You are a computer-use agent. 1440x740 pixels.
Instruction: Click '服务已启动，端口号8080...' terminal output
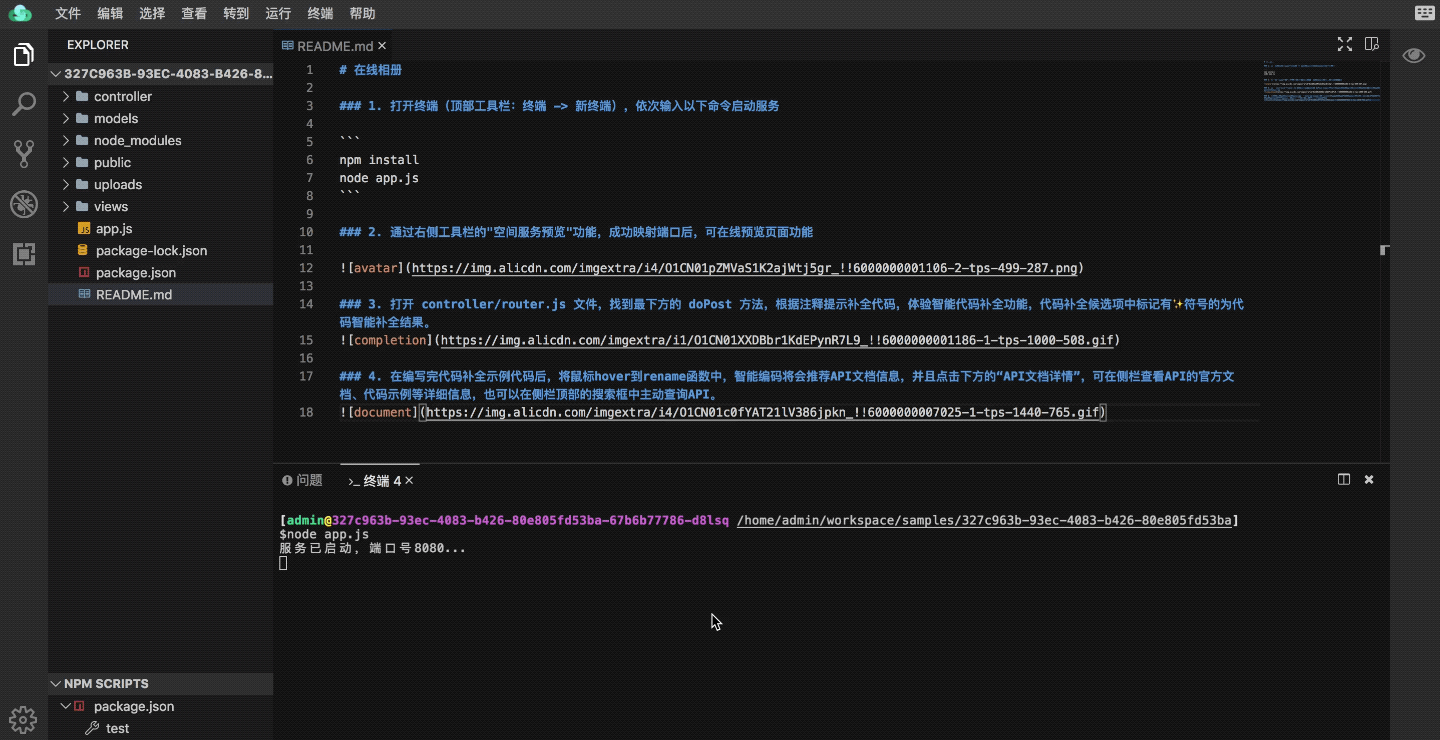(x=373, y=548)
